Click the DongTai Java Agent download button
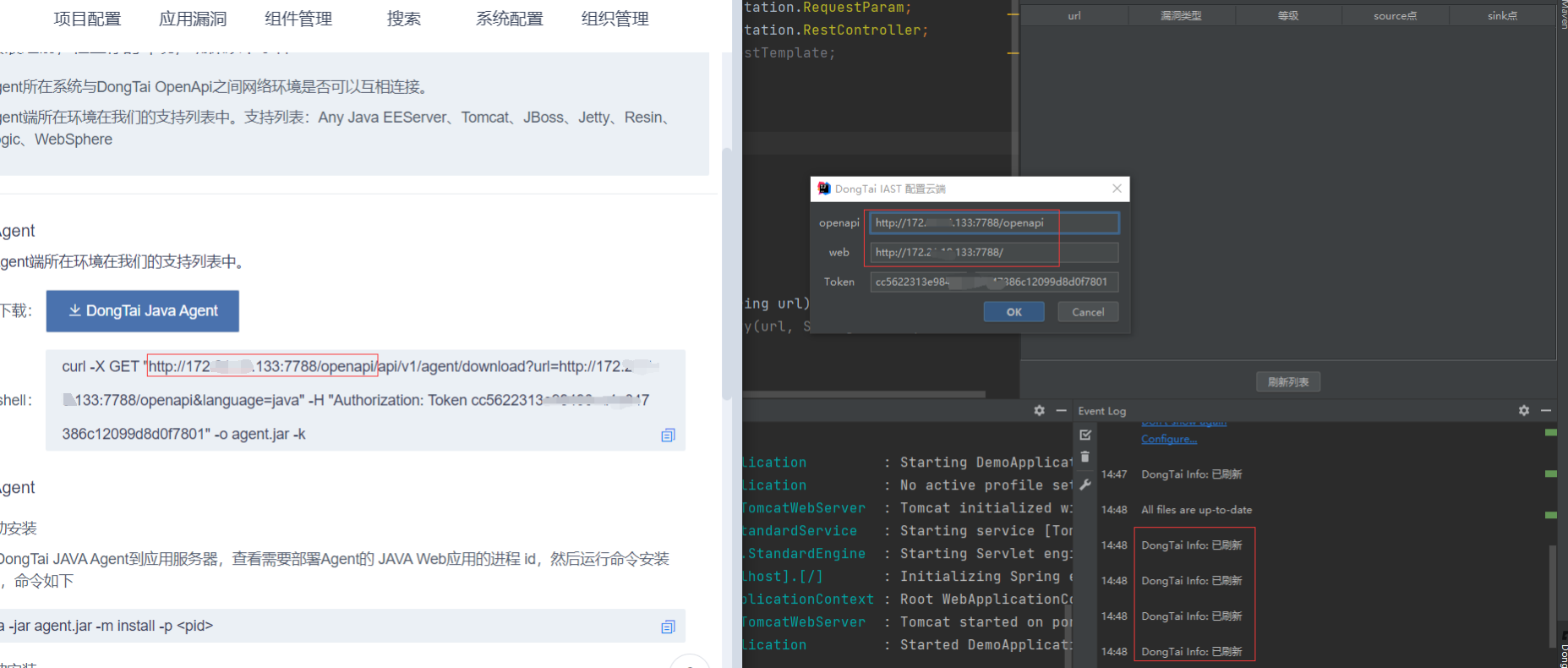This screenshot has width=1568, height=668. pyautogui.click(x=143, y=311)
